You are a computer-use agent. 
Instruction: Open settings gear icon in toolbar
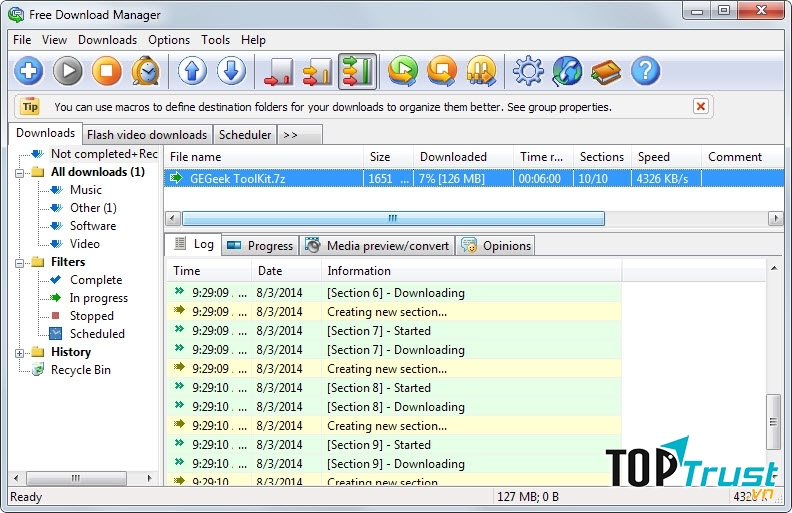coord(528,71)
